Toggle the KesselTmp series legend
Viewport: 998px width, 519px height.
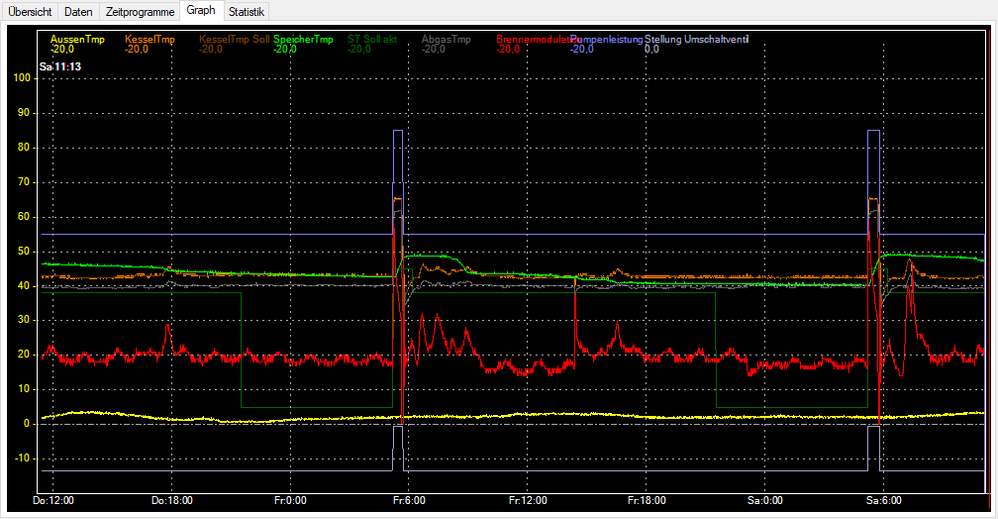coord(150,39)
